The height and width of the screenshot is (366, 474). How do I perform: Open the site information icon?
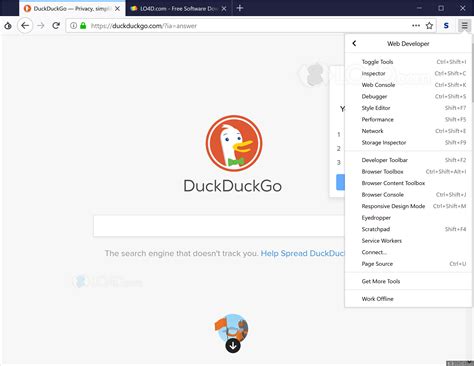(74, 26)
